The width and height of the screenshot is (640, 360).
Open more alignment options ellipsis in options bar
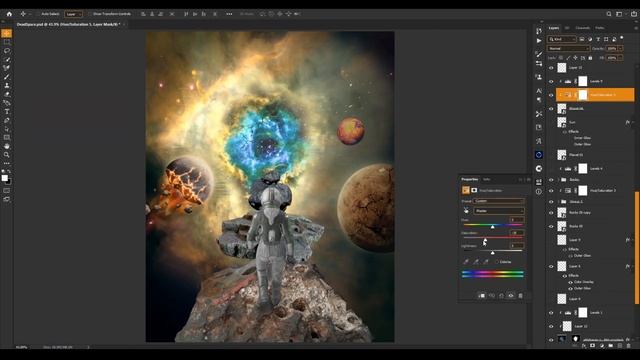(229, 14)
